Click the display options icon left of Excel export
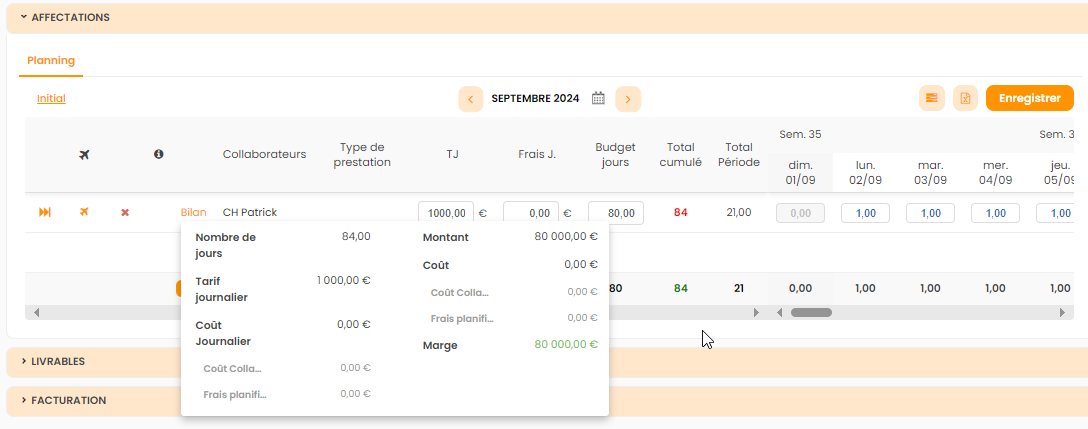The image size is (1088, 429). pos(931,98)
